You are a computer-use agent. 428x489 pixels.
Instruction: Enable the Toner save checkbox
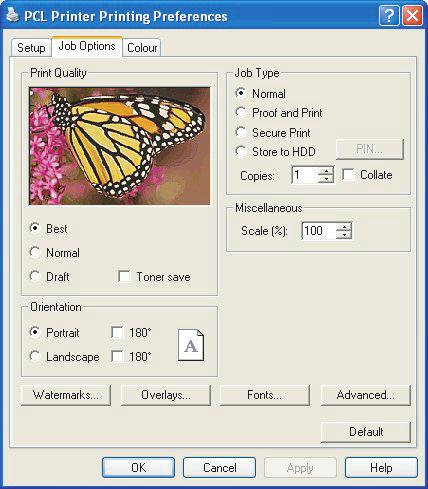click(x=124, y=276)
